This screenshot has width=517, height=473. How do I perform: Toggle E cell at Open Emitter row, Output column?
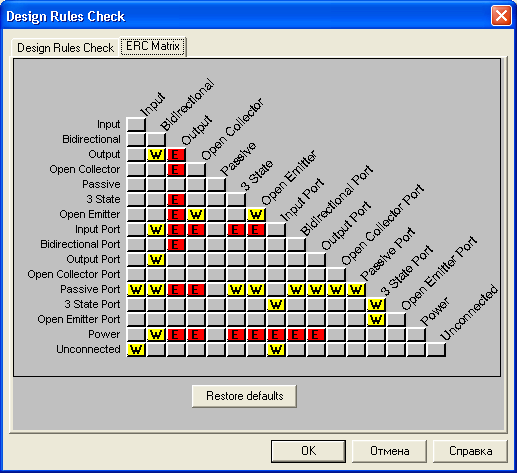[x=176, y=214]
